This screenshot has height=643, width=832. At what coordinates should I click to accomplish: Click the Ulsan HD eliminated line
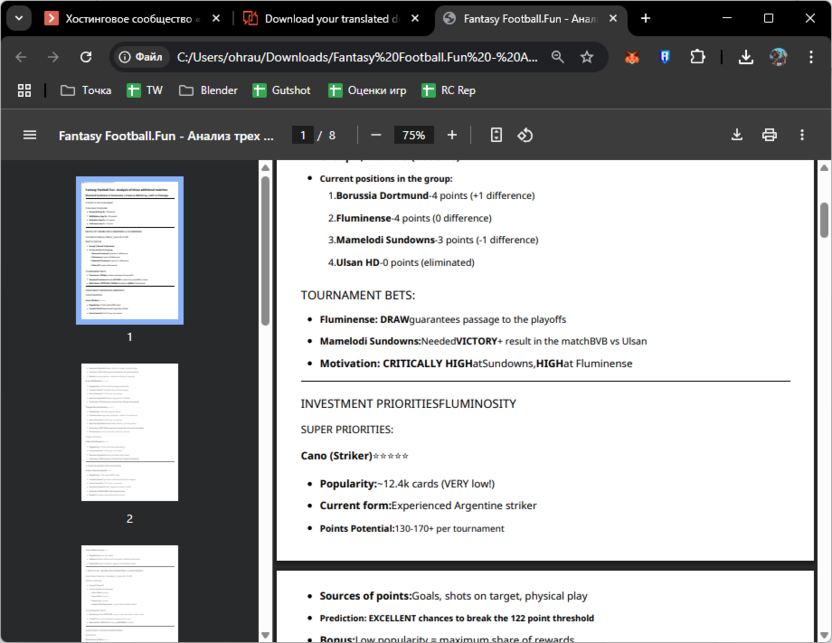pos(401,263)
